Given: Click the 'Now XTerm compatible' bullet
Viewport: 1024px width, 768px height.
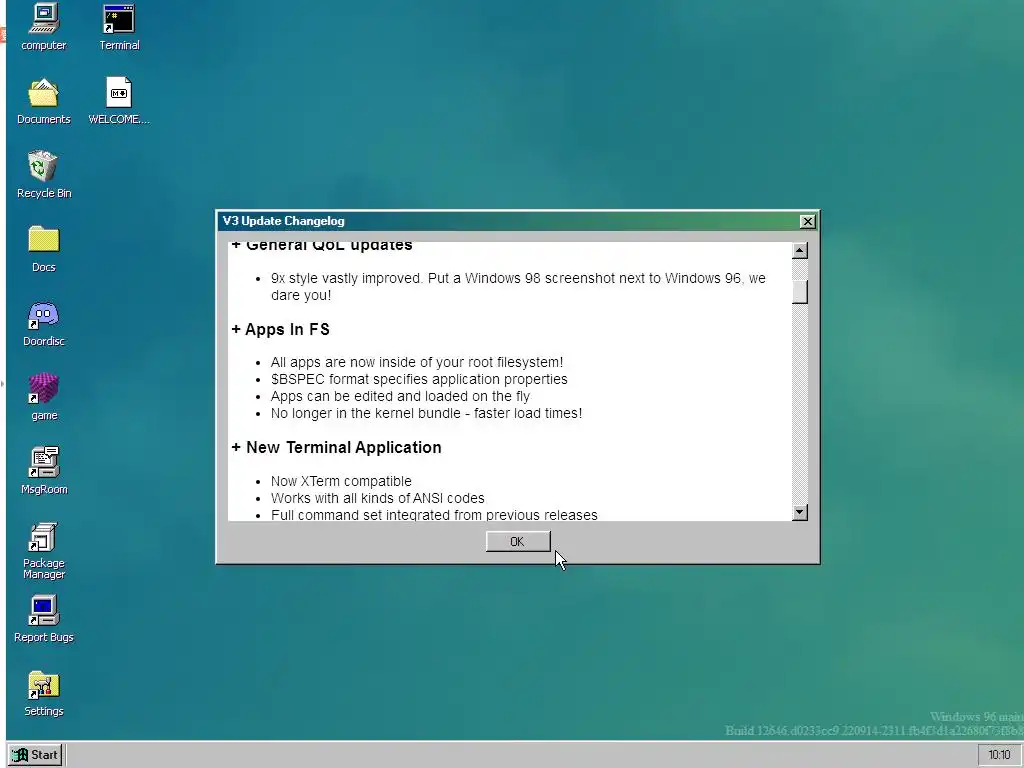Looking at the screenshot, I should (341, 481).
